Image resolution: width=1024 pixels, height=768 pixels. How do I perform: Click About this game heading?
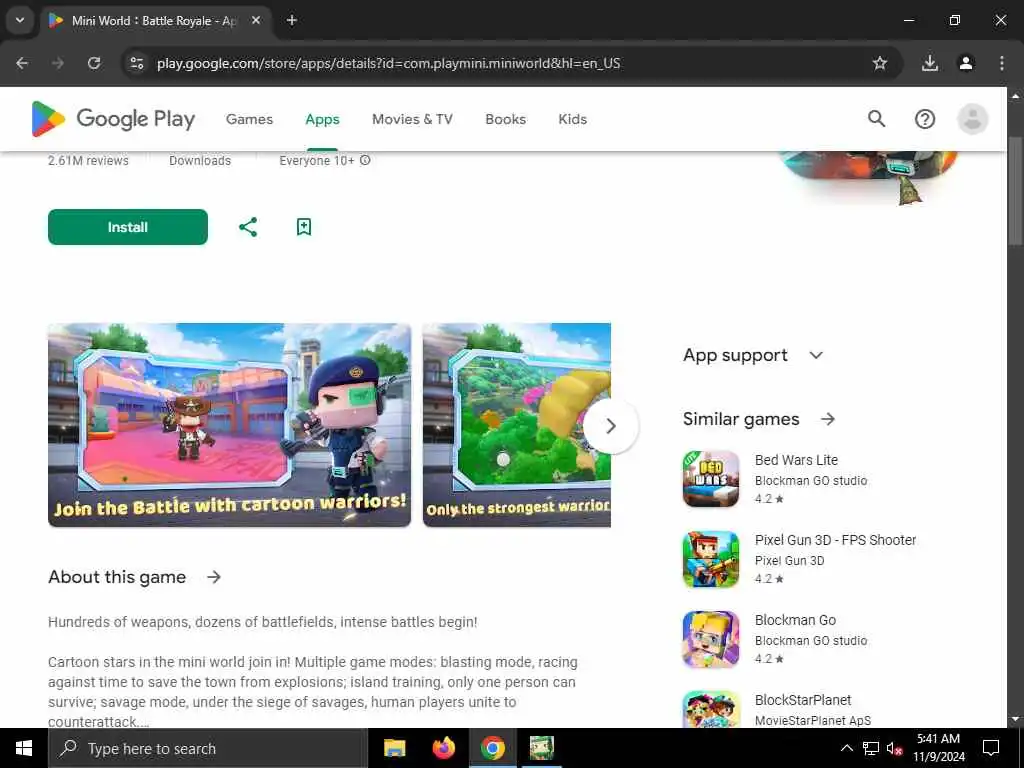coord(117,577)
